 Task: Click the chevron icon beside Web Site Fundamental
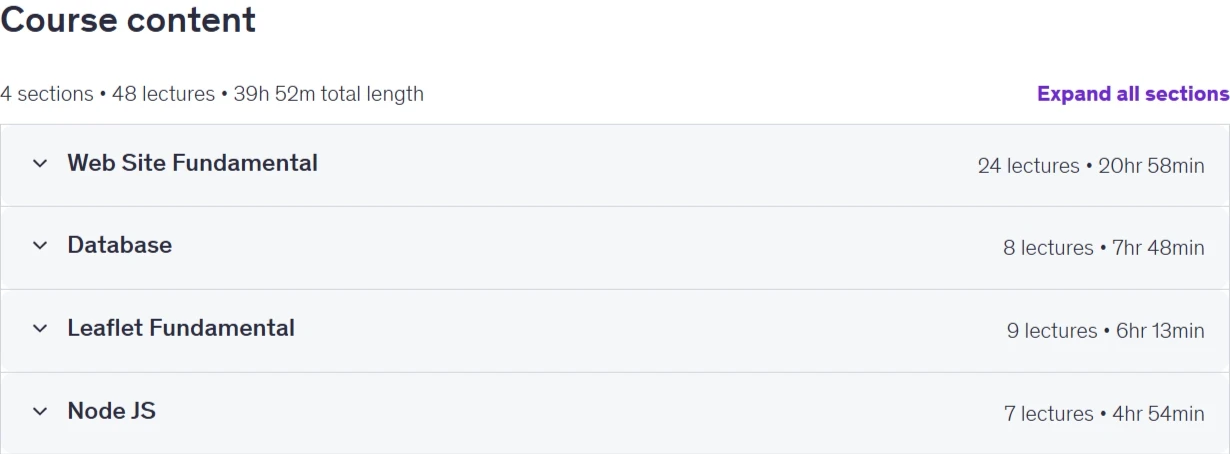40,163
